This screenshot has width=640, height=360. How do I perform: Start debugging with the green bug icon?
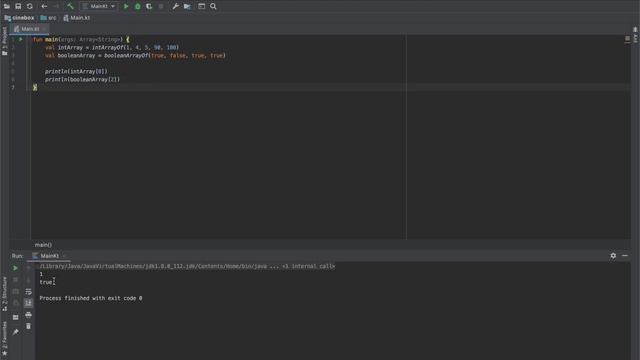coord(138,6)
